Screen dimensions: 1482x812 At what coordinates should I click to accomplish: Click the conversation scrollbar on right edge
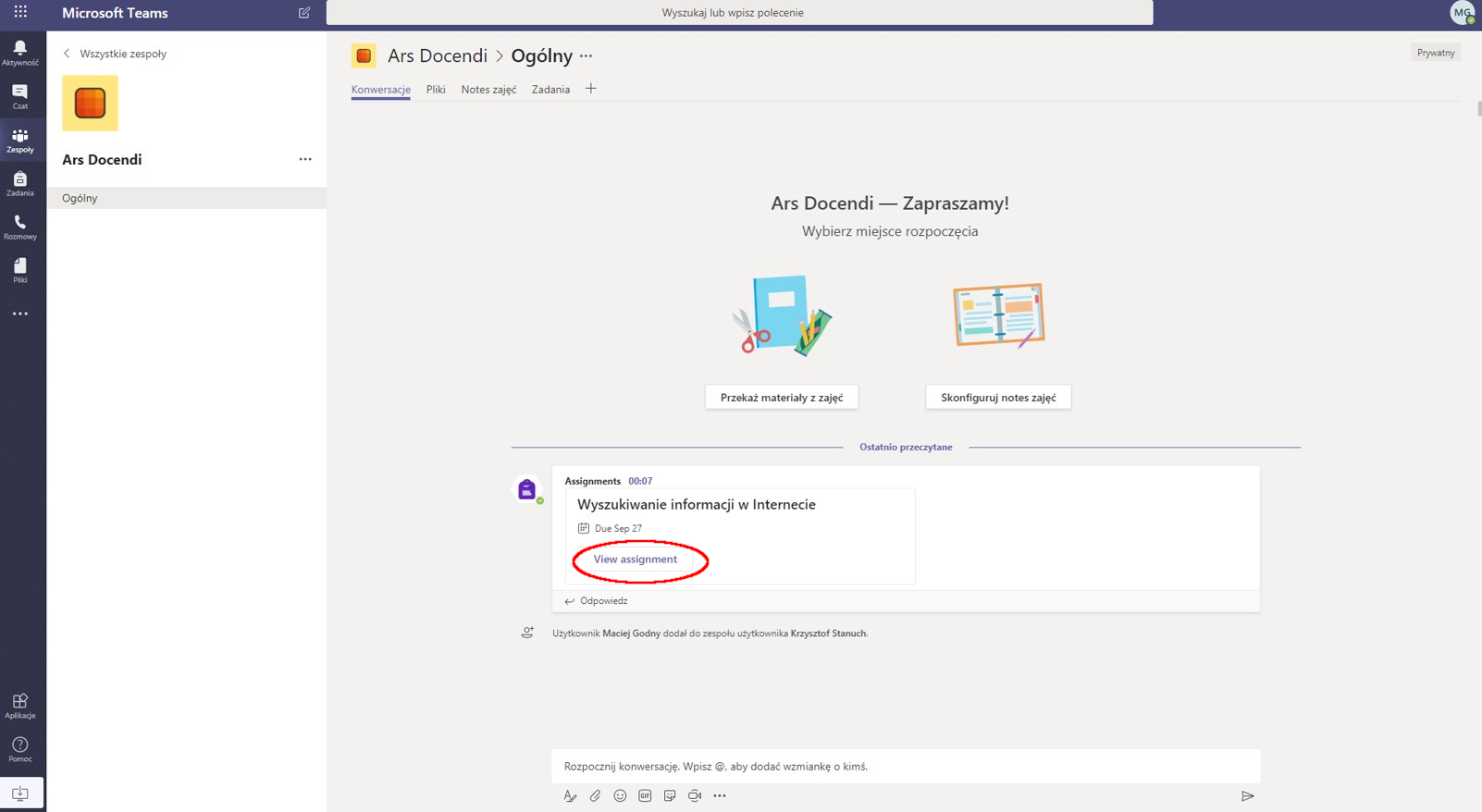1478,108
